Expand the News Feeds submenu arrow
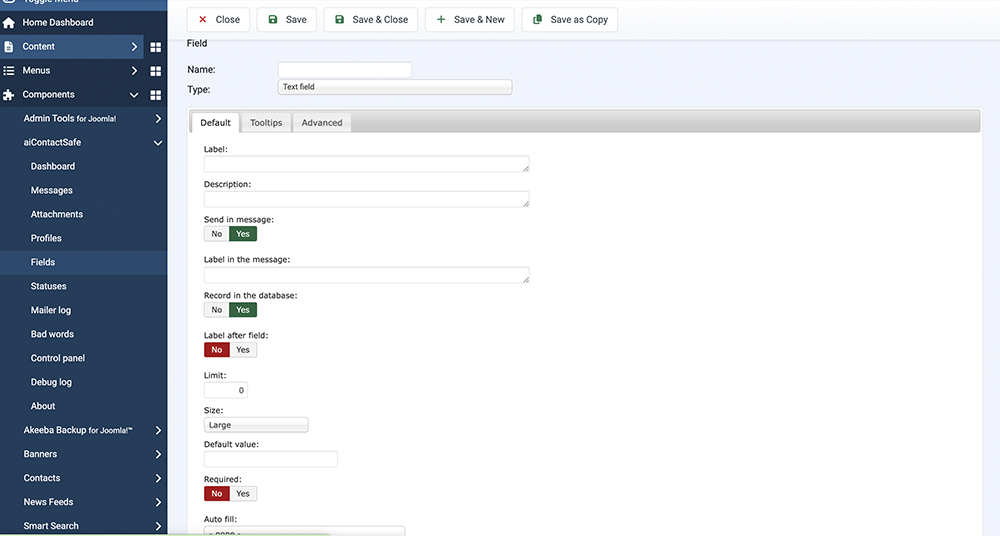This screenshot has height=536, width=1000. click(158, 502)
